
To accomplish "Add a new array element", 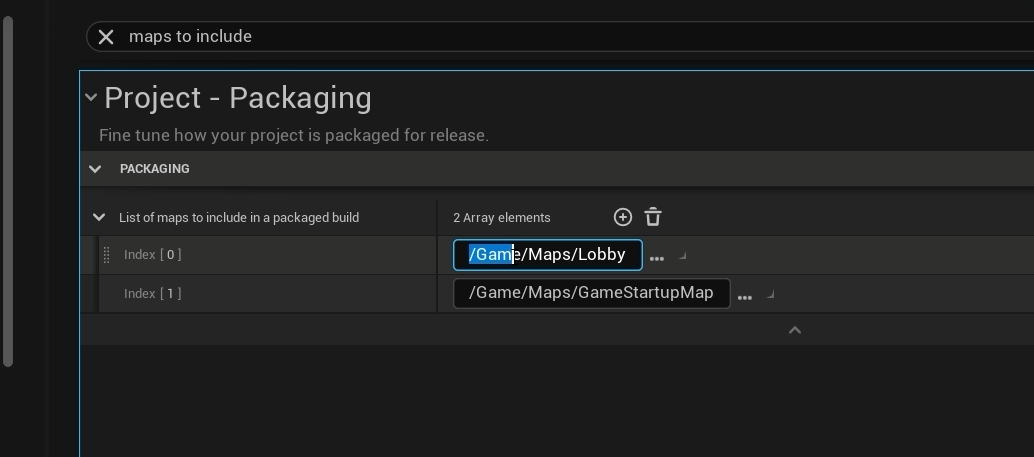I will pos(623,217).
